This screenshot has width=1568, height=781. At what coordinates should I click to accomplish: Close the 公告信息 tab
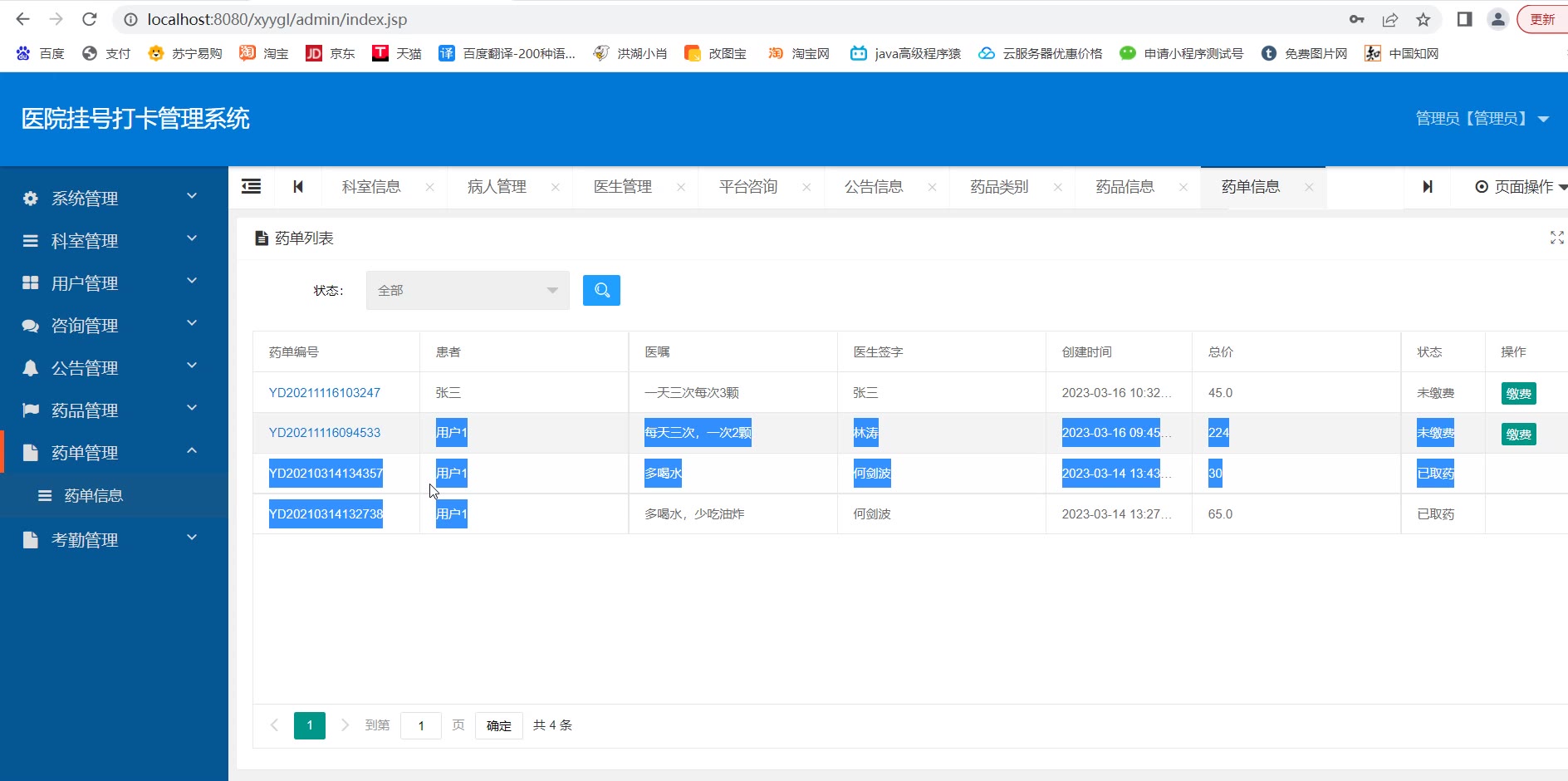[932, 187]
